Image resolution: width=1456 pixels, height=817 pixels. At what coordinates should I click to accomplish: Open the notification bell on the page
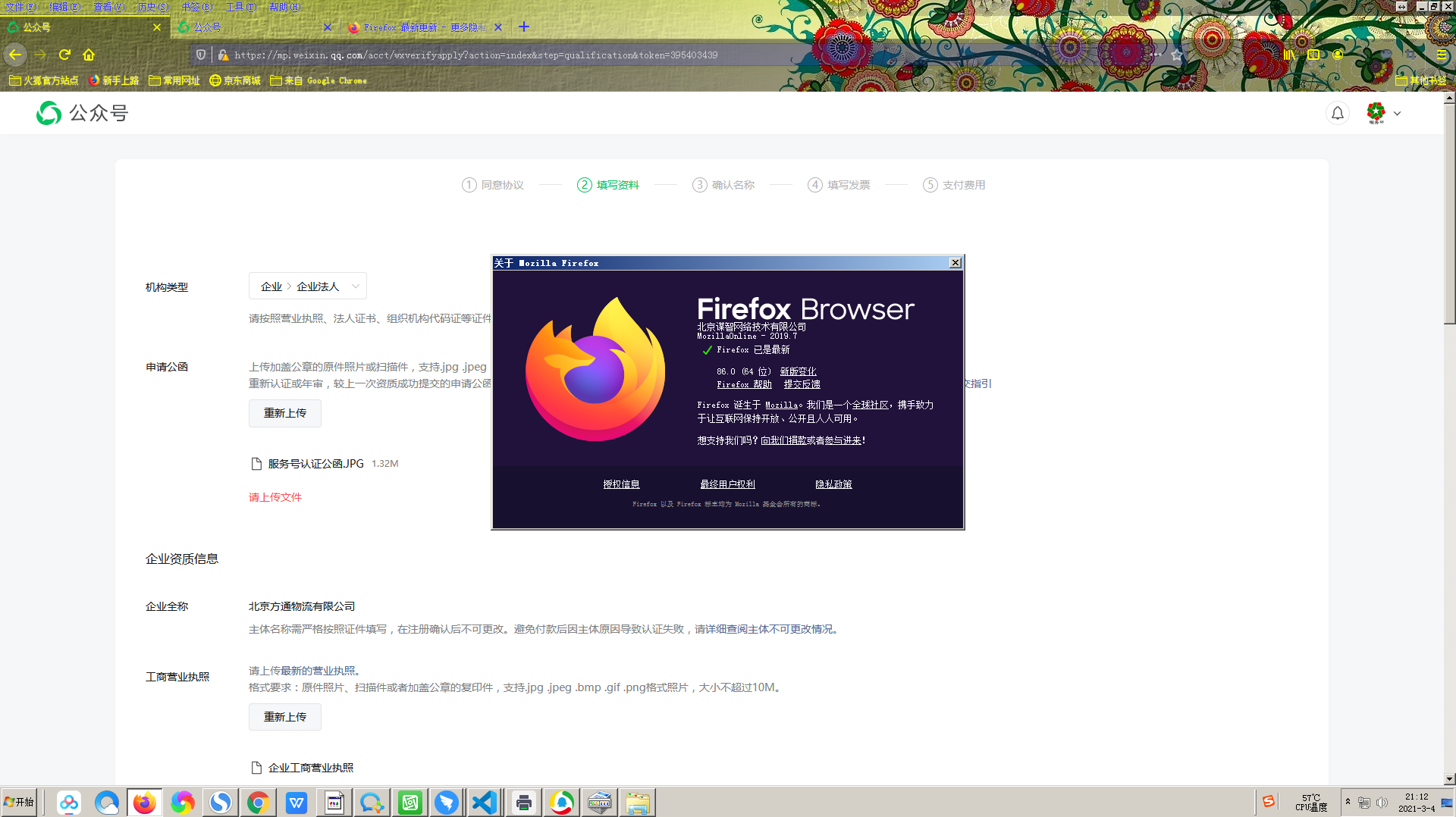click(x=1338, y=113)
